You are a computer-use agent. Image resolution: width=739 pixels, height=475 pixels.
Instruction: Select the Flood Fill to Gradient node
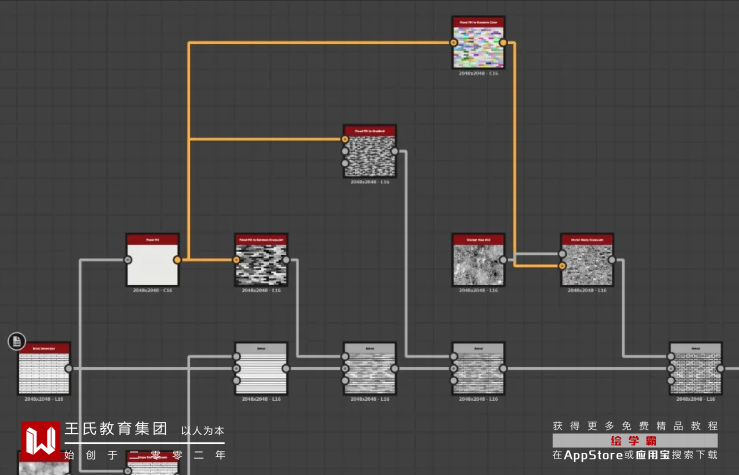tap(370, 151)
